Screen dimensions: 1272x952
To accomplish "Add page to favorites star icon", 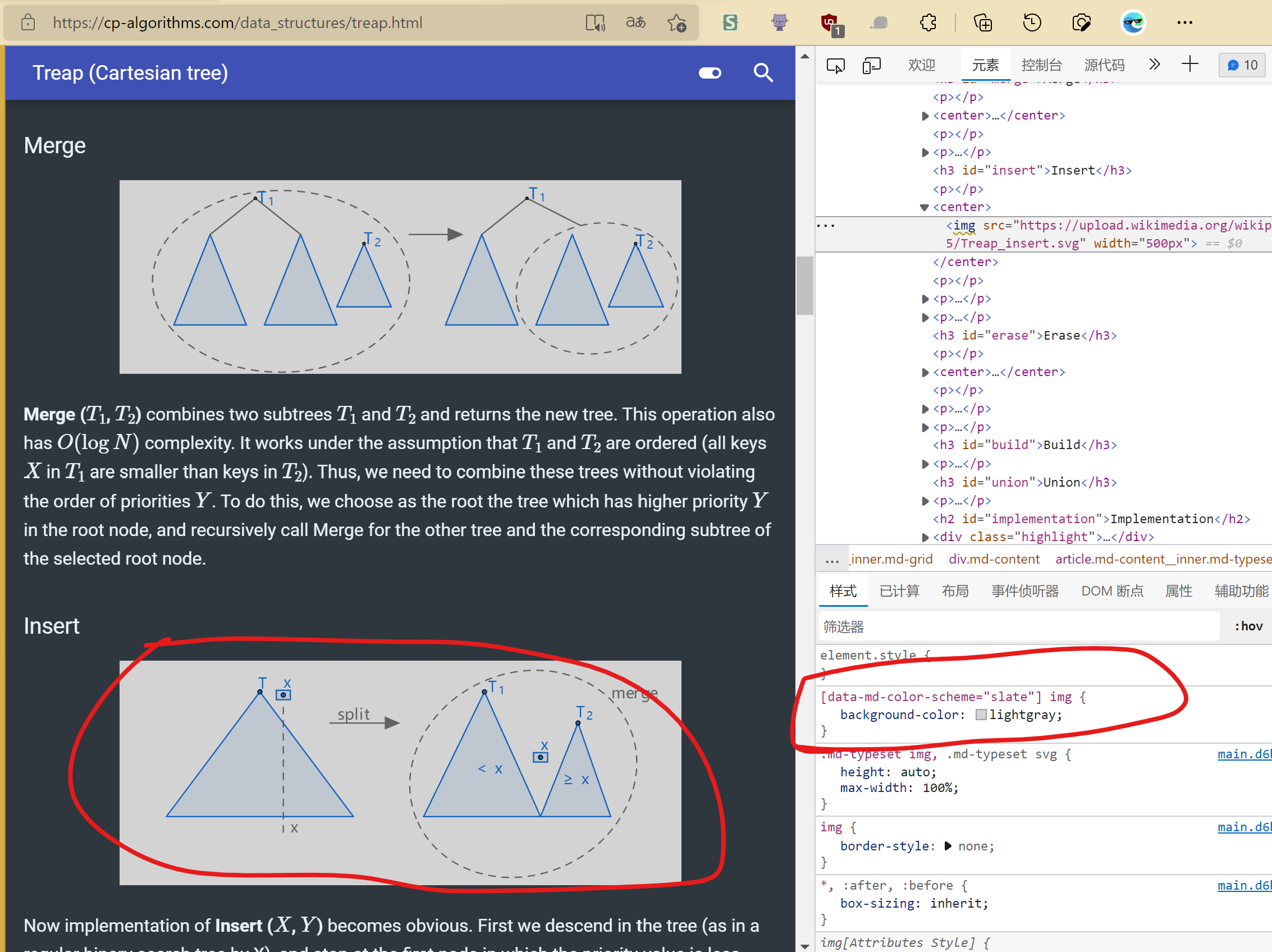I will click(x=676, y=23).
